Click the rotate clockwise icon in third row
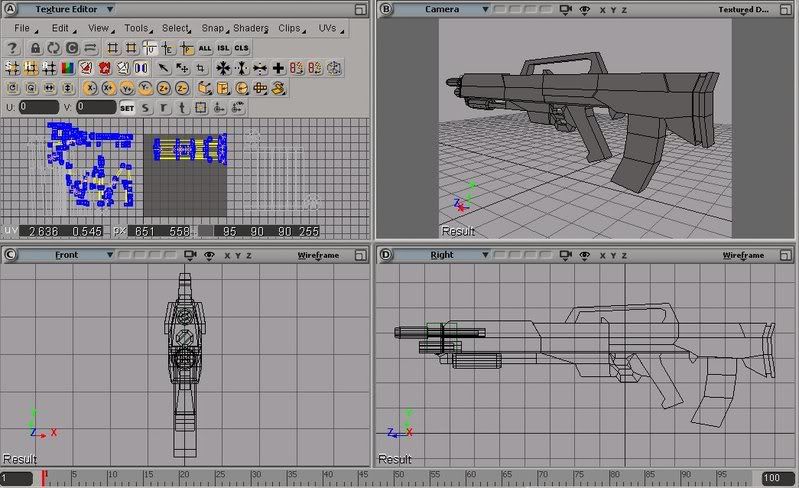 coord(13,88)
